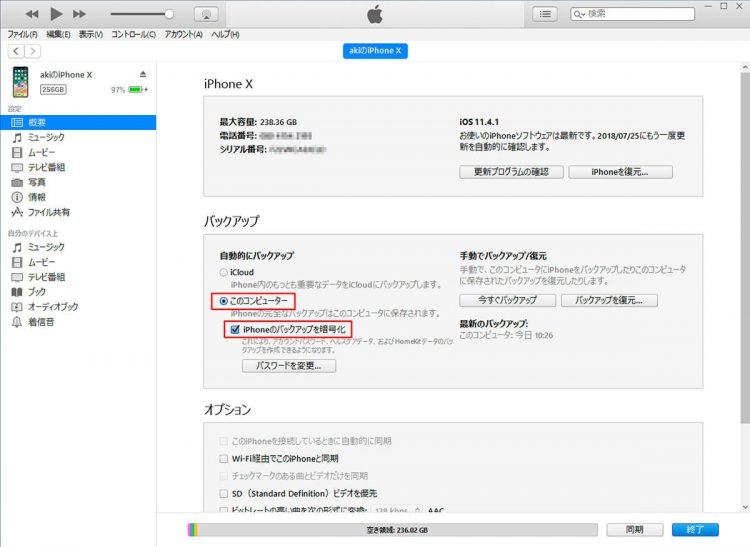Click the vertical scrollbar of the summary pane
Image resolution: width=750 pixels, height=547 pixels.
745,247
